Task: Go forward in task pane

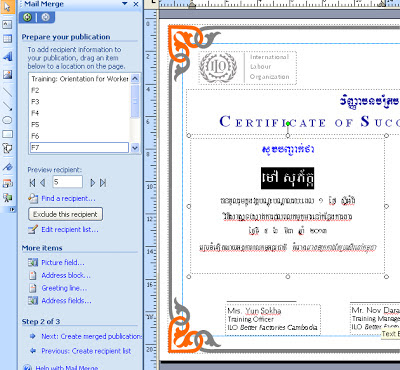Action: [46, 17]
